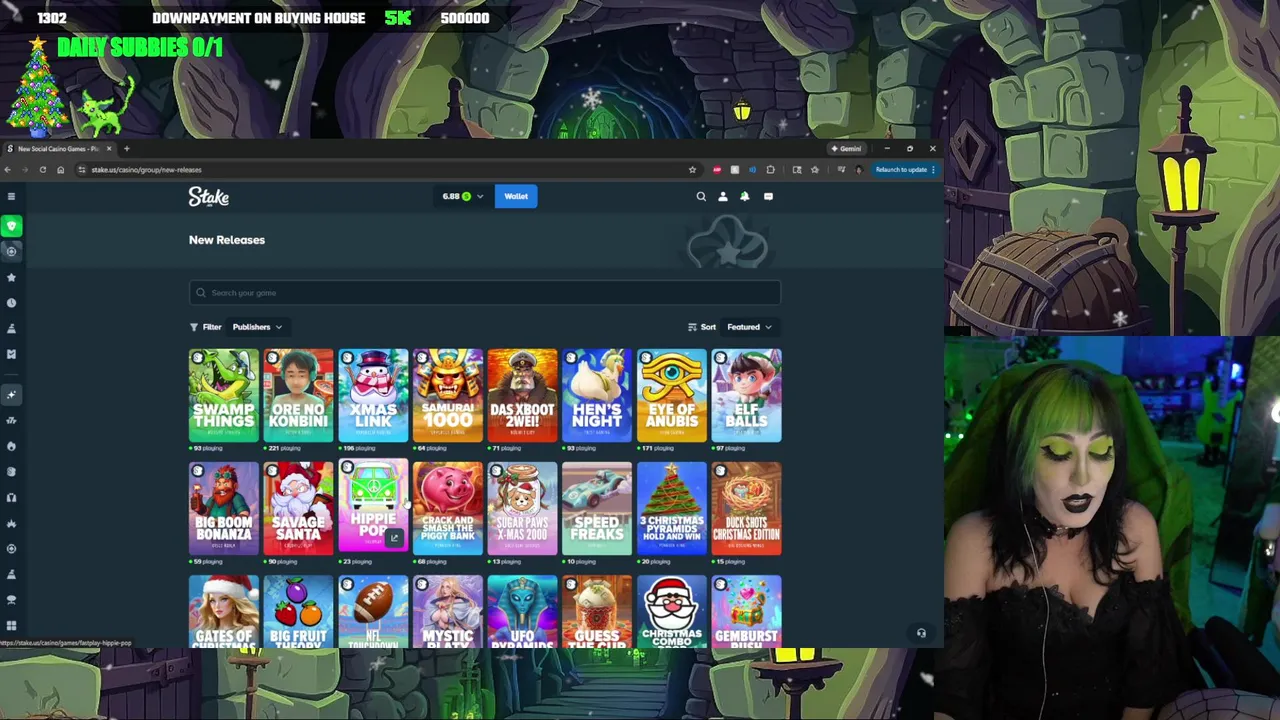Open Hen's Night game thumbnail

click(x=597, y=395)
